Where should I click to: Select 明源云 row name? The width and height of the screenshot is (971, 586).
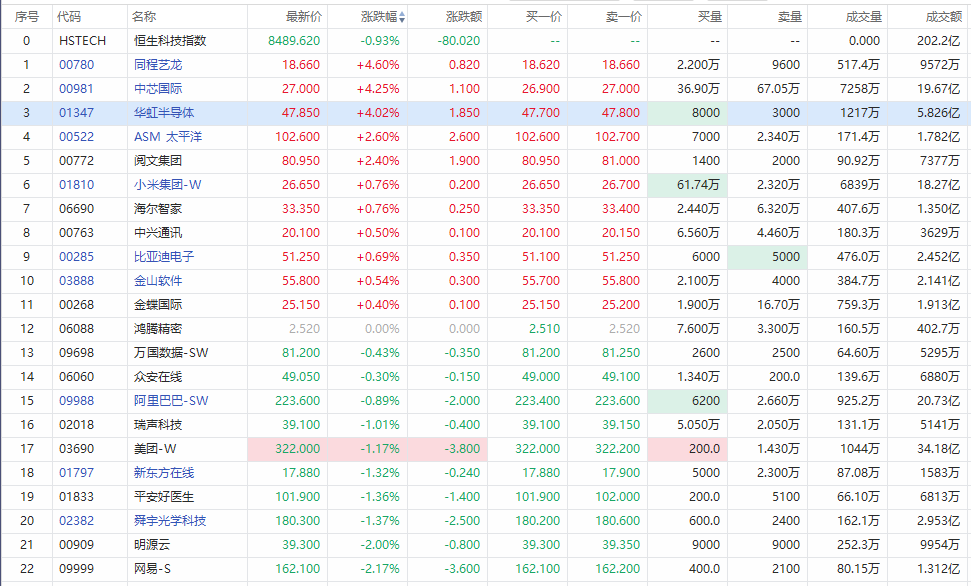[152, 545]
